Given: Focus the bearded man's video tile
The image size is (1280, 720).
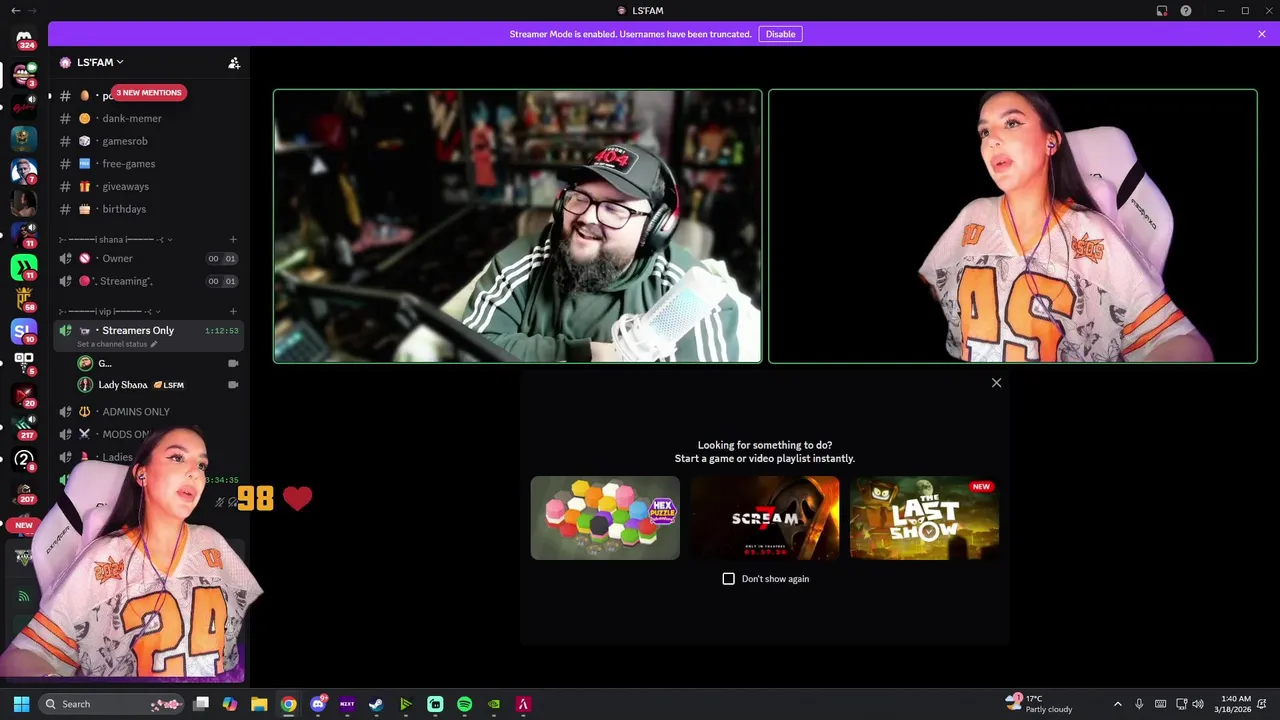Looking at the screenshot, I should [518, 226].
